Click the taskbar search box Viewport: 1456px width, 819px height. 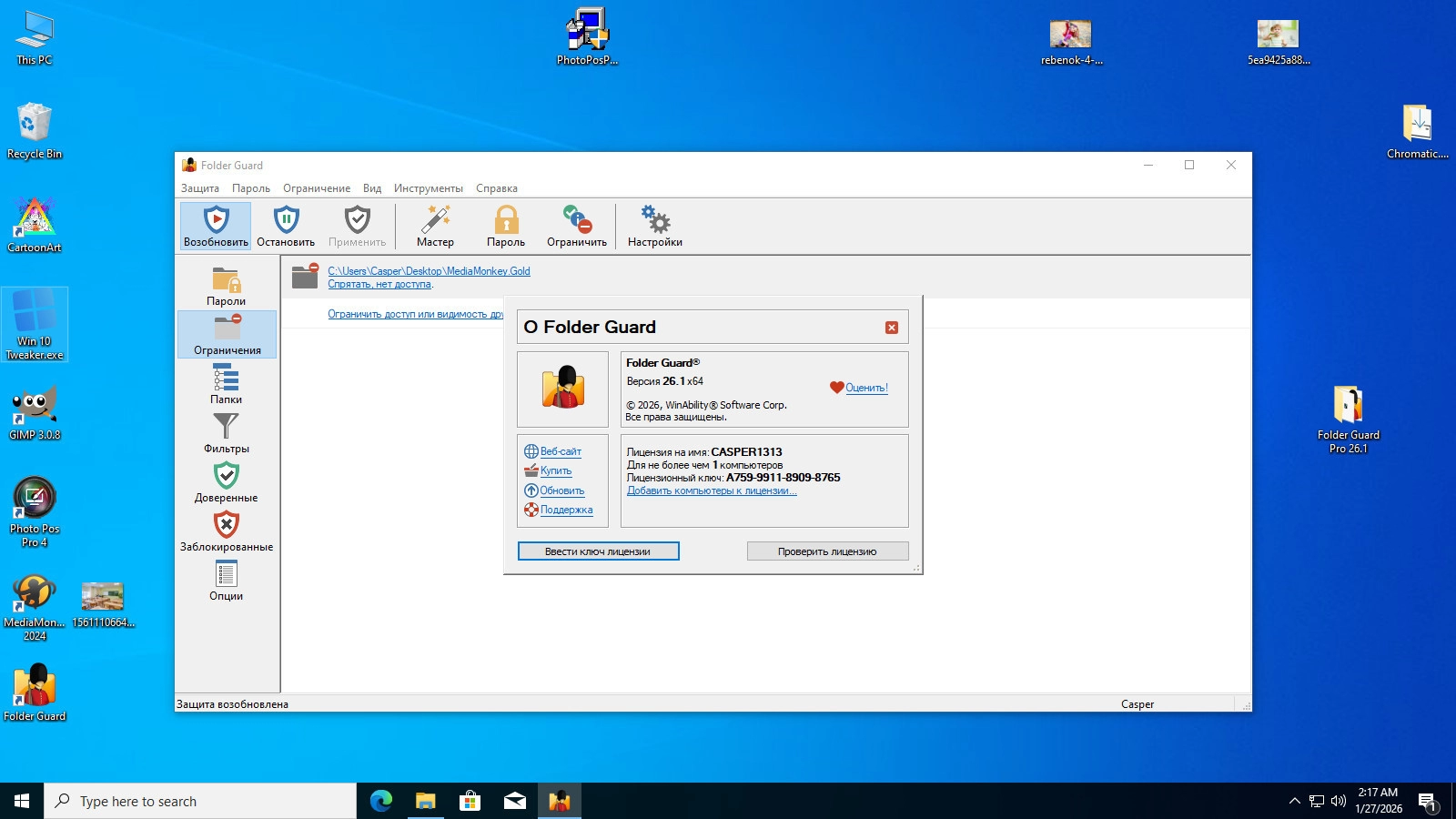pyautogui.click(x=200, y=801)
